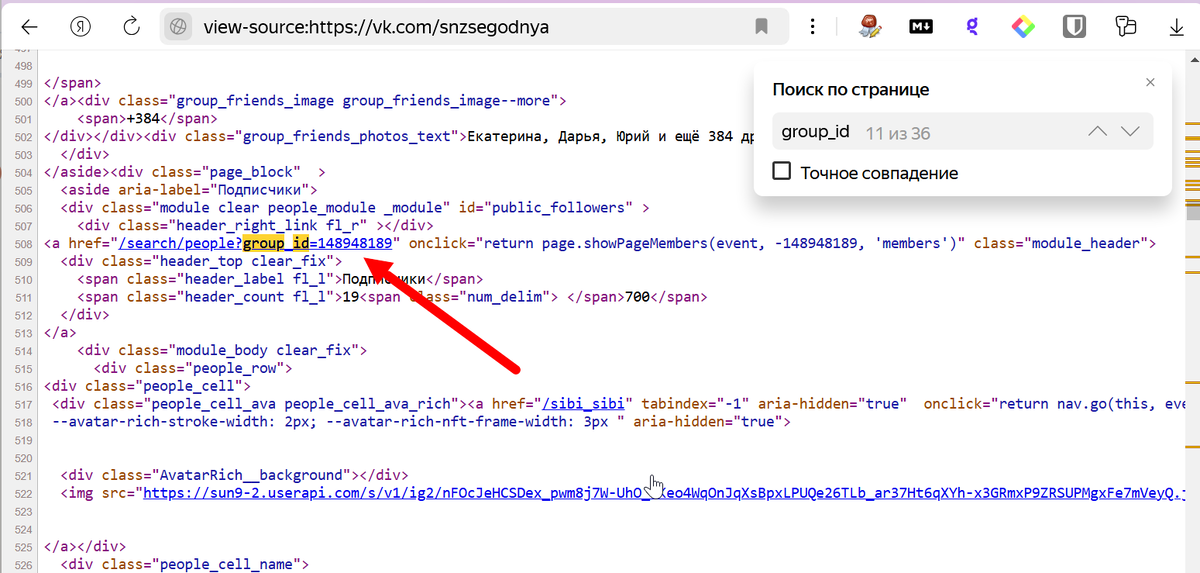Viewport: 1200px width, 573px height.
Task: Click line number 522 in the gutter
Action: 24,493
